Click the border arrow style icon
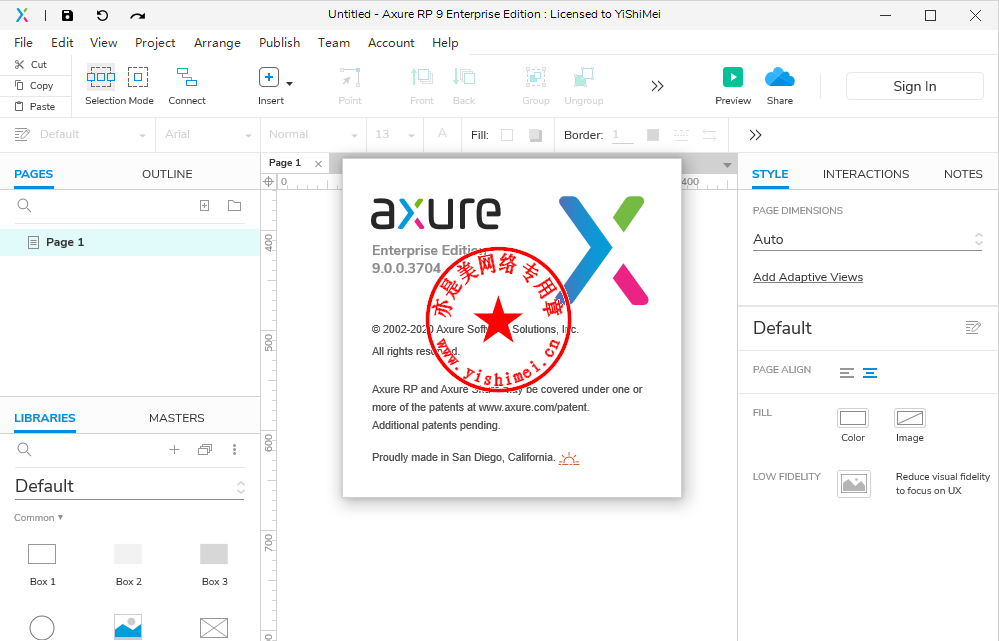The width and height of the screenshot is (999, 641). click(x=709, y=135)
